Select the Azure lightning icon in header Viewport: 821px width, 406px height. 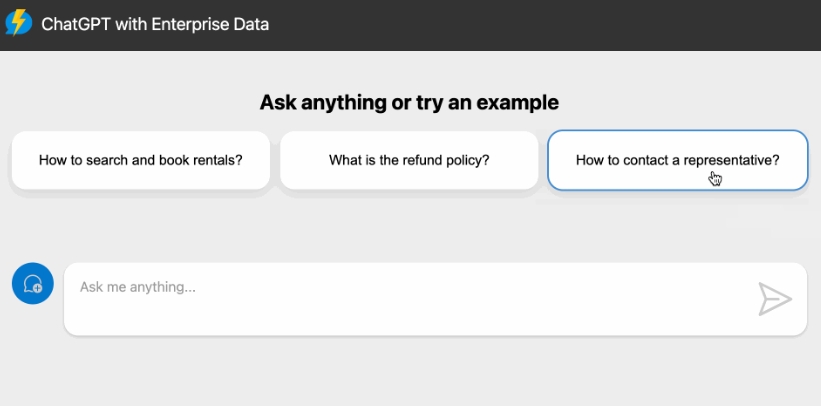pos(18,23)
